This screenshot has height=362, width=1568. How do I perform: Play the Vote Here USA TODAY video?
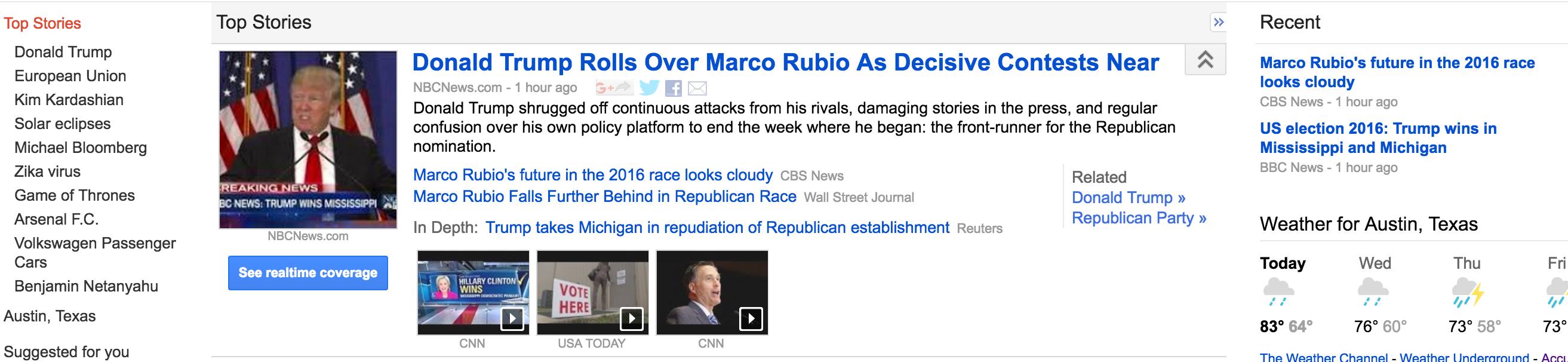click(x=592, y=293)
